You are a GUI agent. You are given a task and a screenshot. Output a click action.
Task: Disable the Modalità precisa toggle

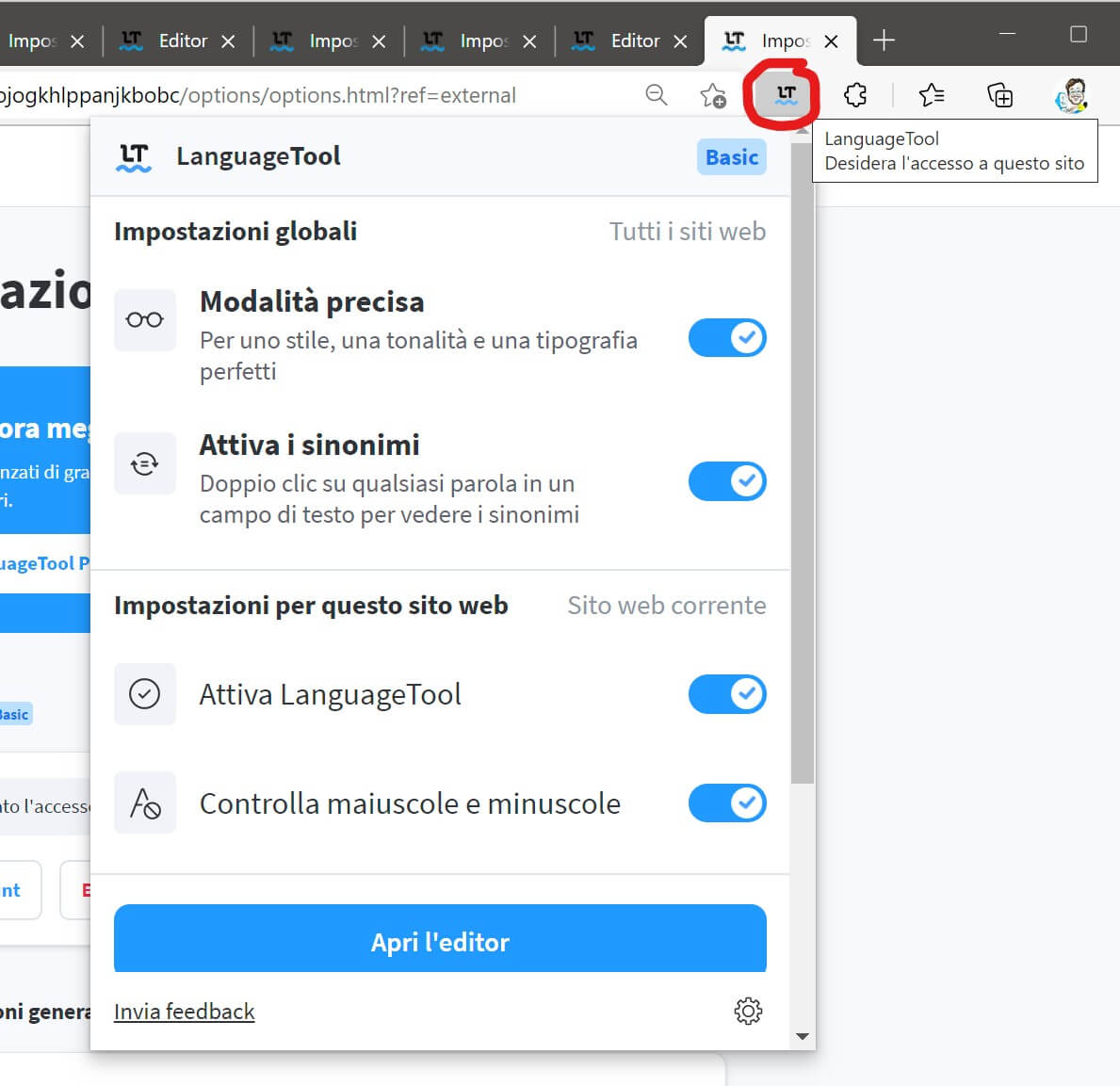point(727,338)
